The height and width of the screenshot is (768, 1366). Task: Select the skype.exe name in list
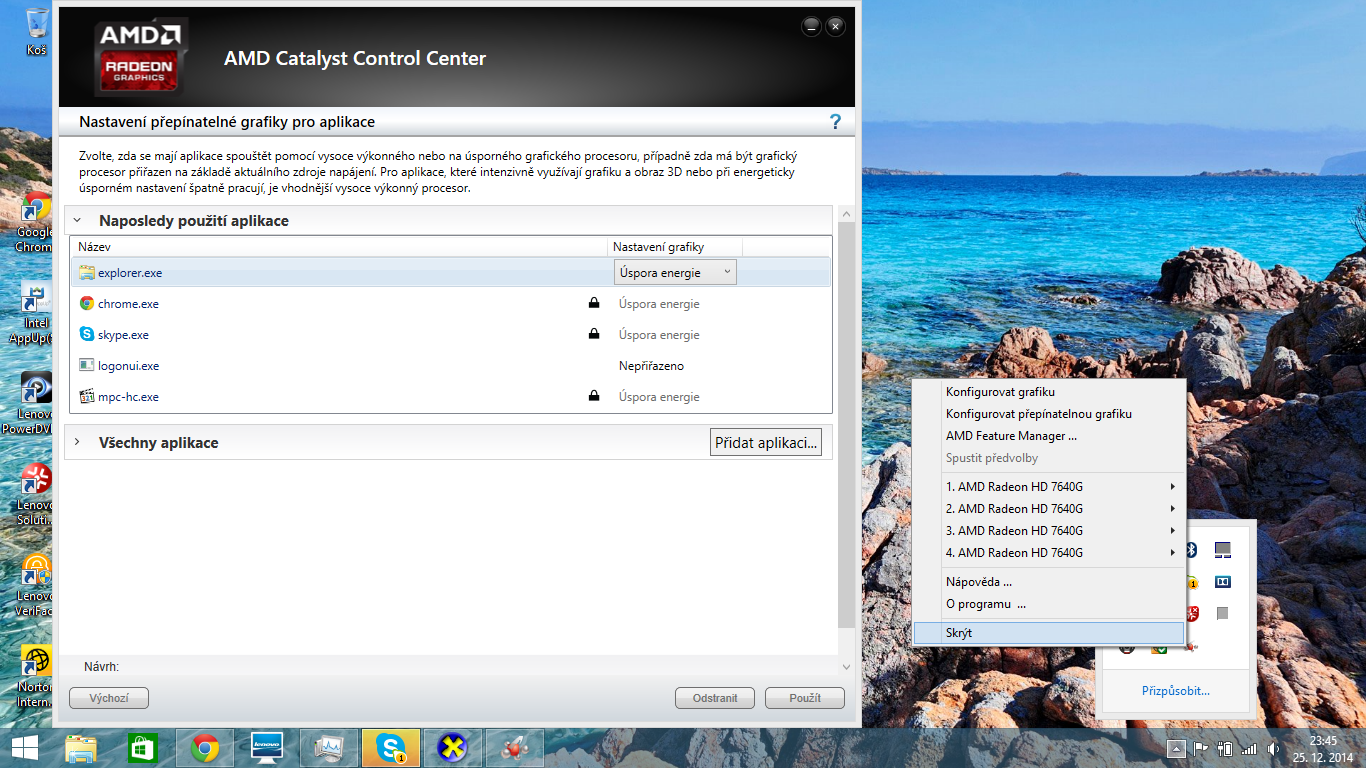[123, 335]
